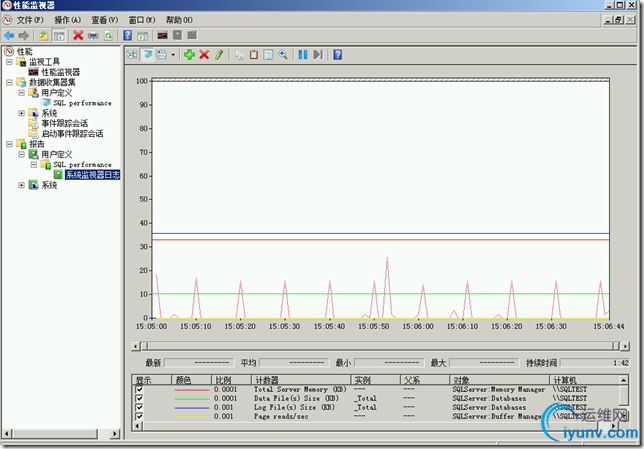Open the 文件(F) menu
The image size is (644, 449).
point(30,20)
